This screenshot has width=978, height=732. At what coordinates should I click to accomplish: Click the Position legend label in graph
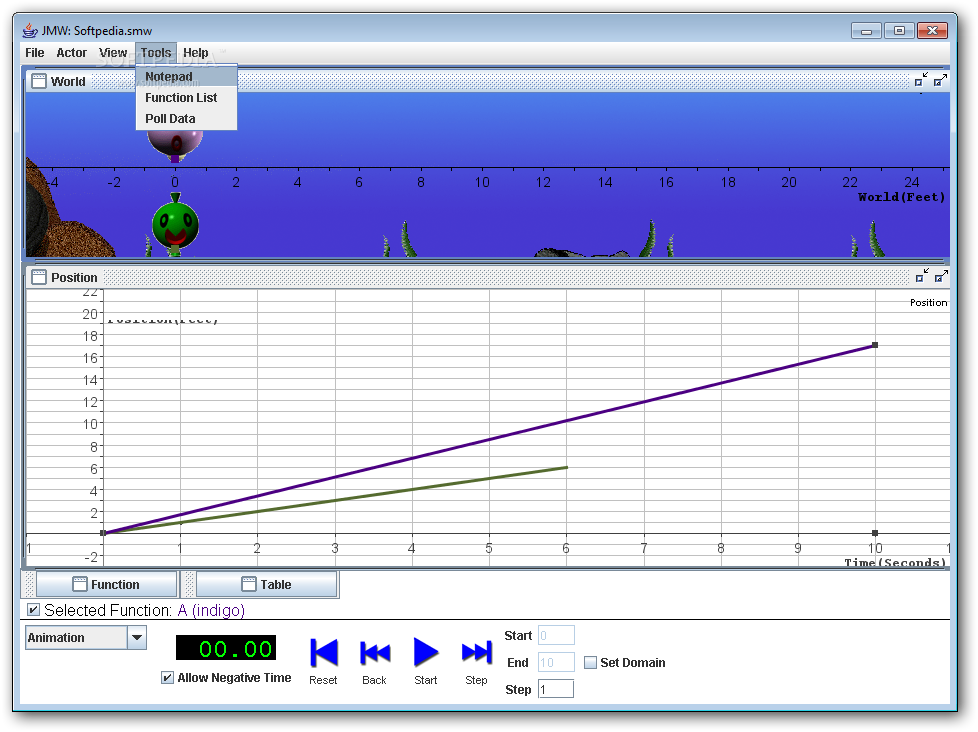point(928,303)
